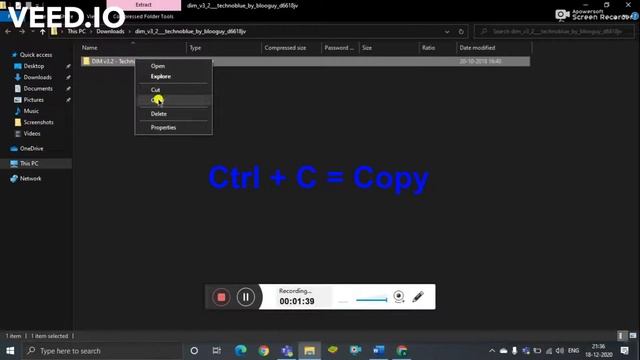Refresh the current folder

pos(461,31)
